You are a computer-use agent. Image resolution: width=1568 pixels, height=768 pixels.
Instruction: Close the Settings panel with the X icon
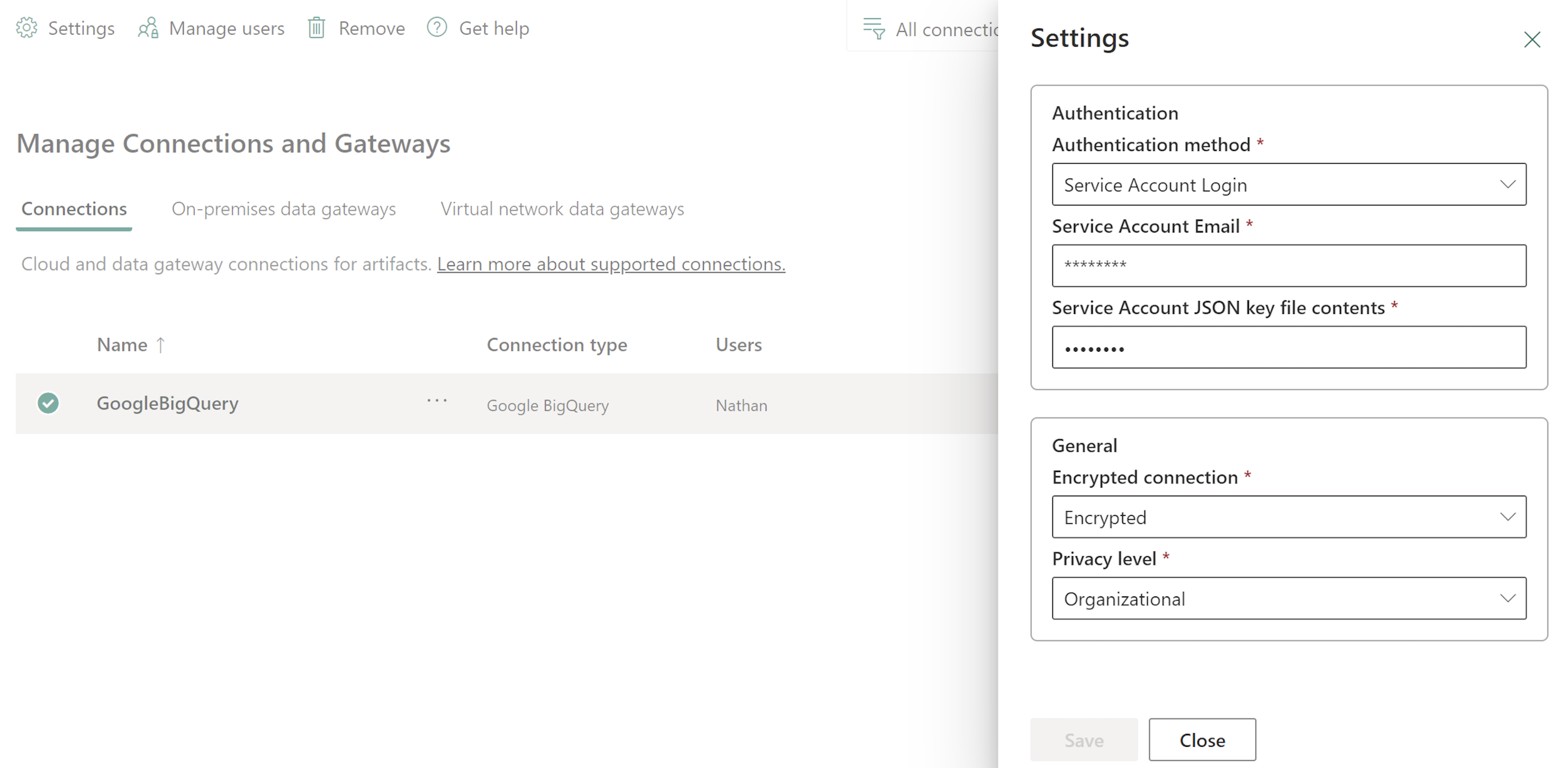(1532, 40)
